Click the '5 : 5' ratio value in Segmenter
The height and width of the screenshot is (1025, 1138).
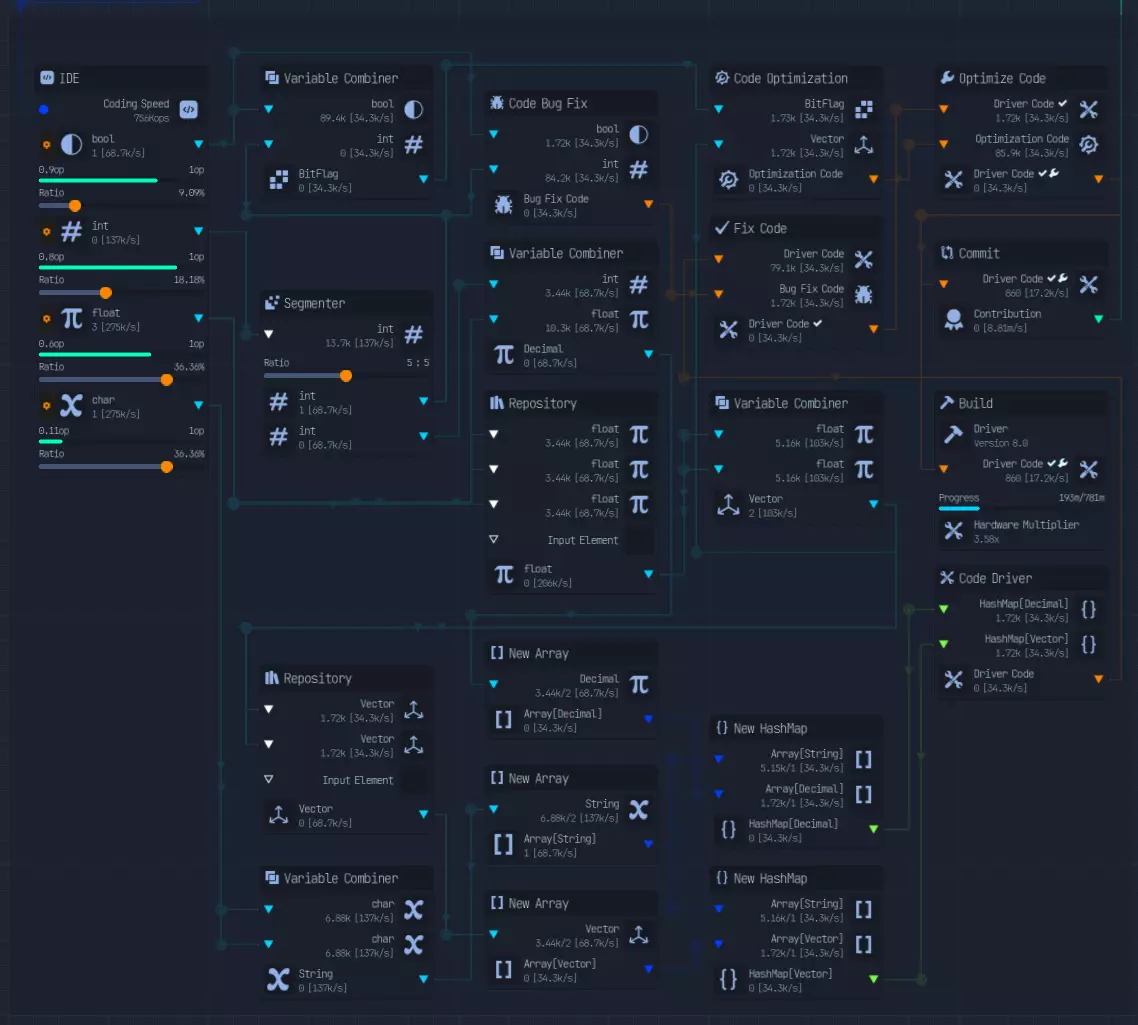418,363
